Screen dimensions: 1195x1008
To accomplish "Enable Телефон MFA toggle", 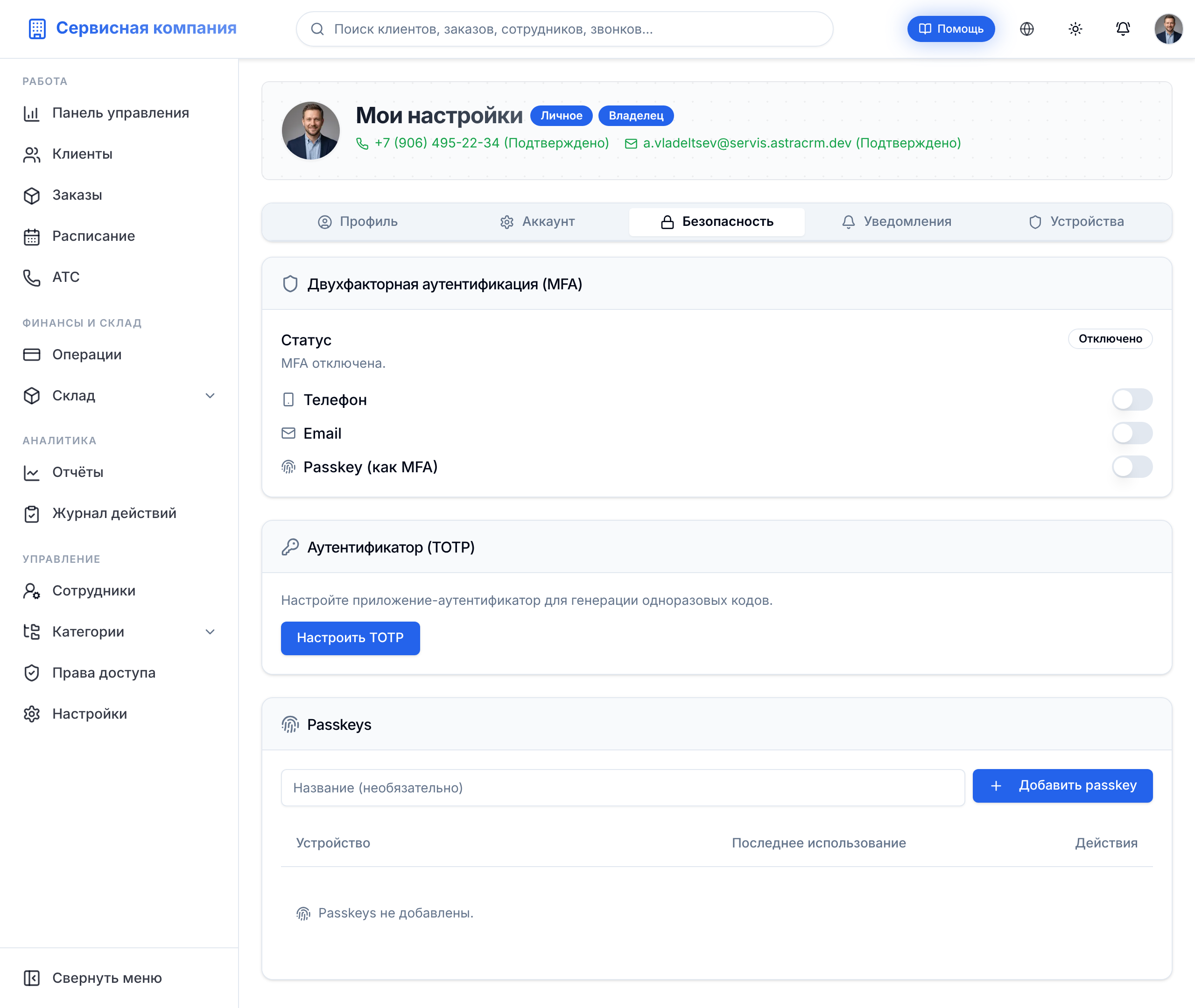I will tap(1132, 399).
